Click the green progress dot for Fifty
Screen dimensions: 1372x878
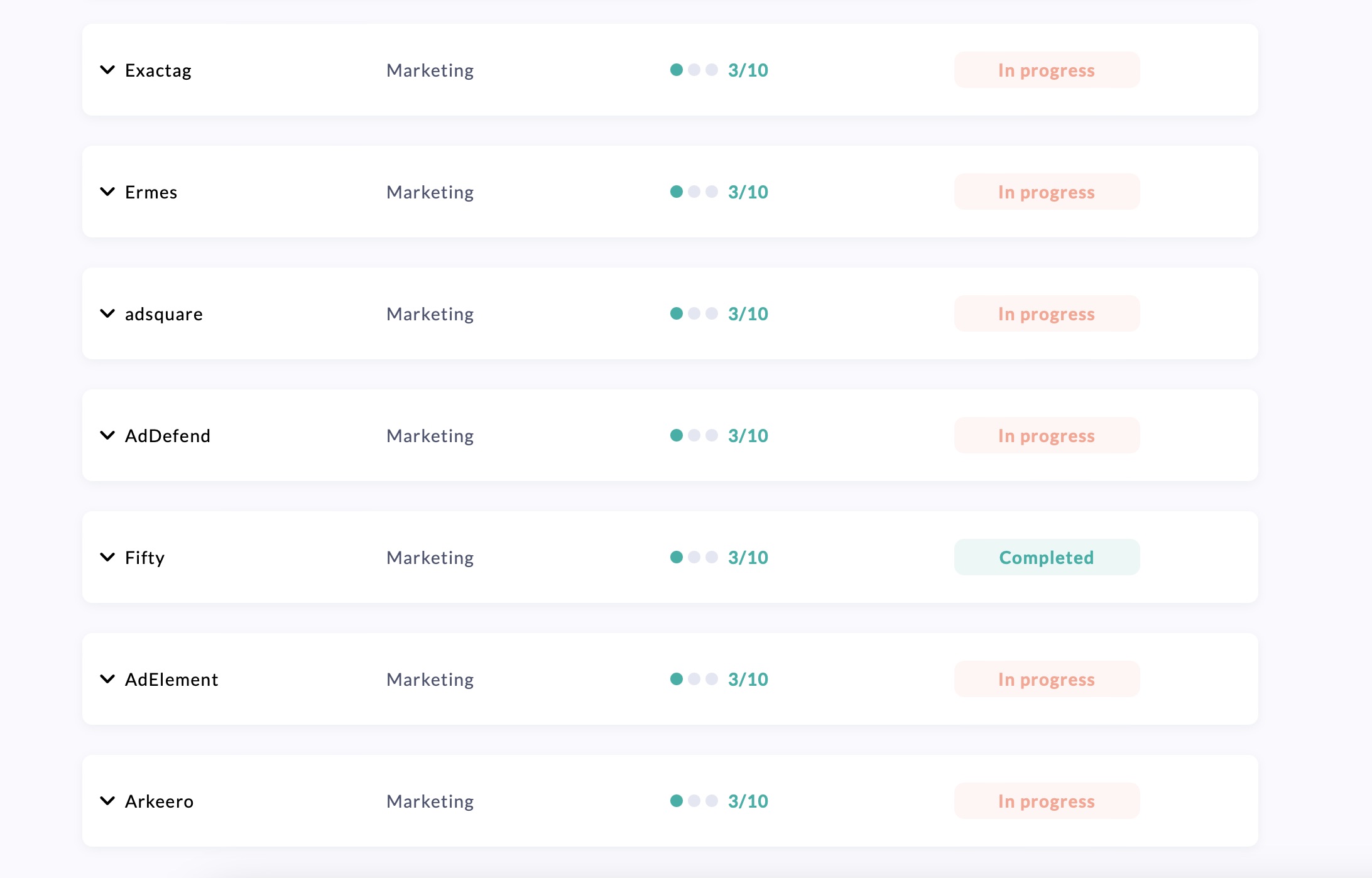click(676, 557)
